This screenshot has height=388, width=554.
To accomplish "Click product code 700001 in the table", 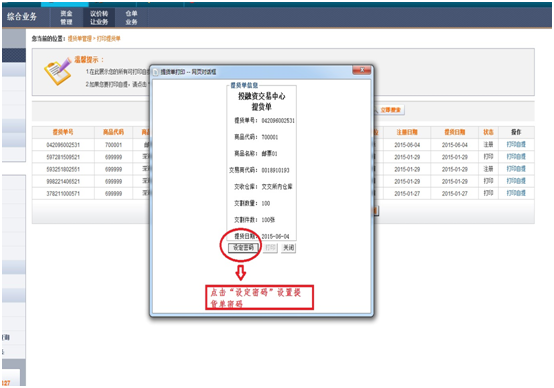I will point(113,145).
